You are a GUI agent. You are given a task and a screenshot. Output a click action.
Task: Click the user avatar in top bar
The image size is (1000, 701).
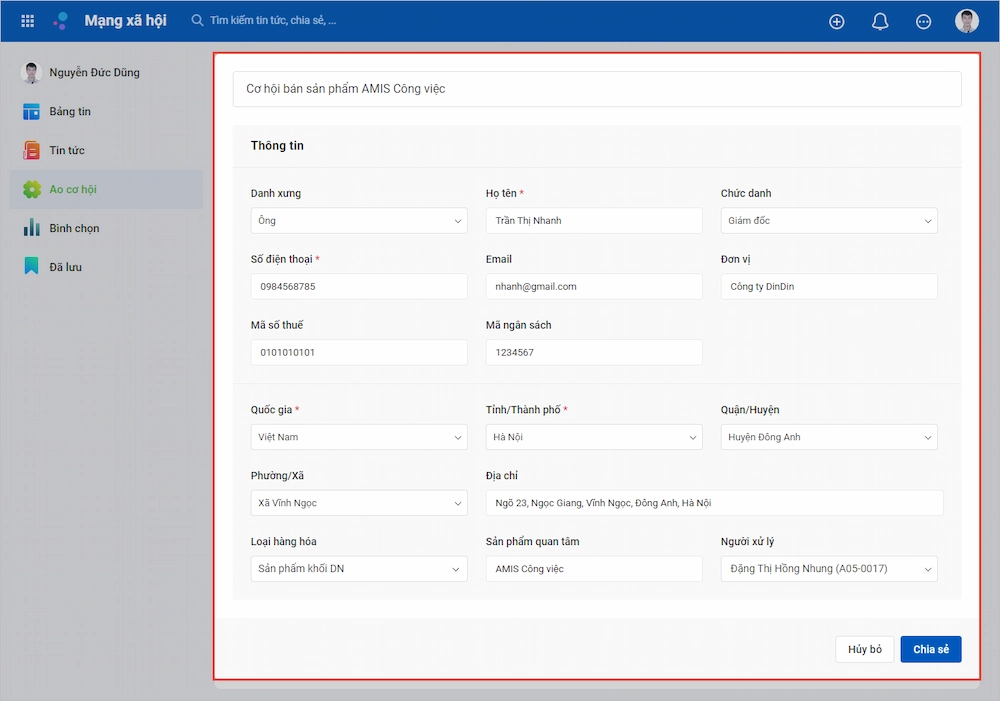[x=967, y=21]
